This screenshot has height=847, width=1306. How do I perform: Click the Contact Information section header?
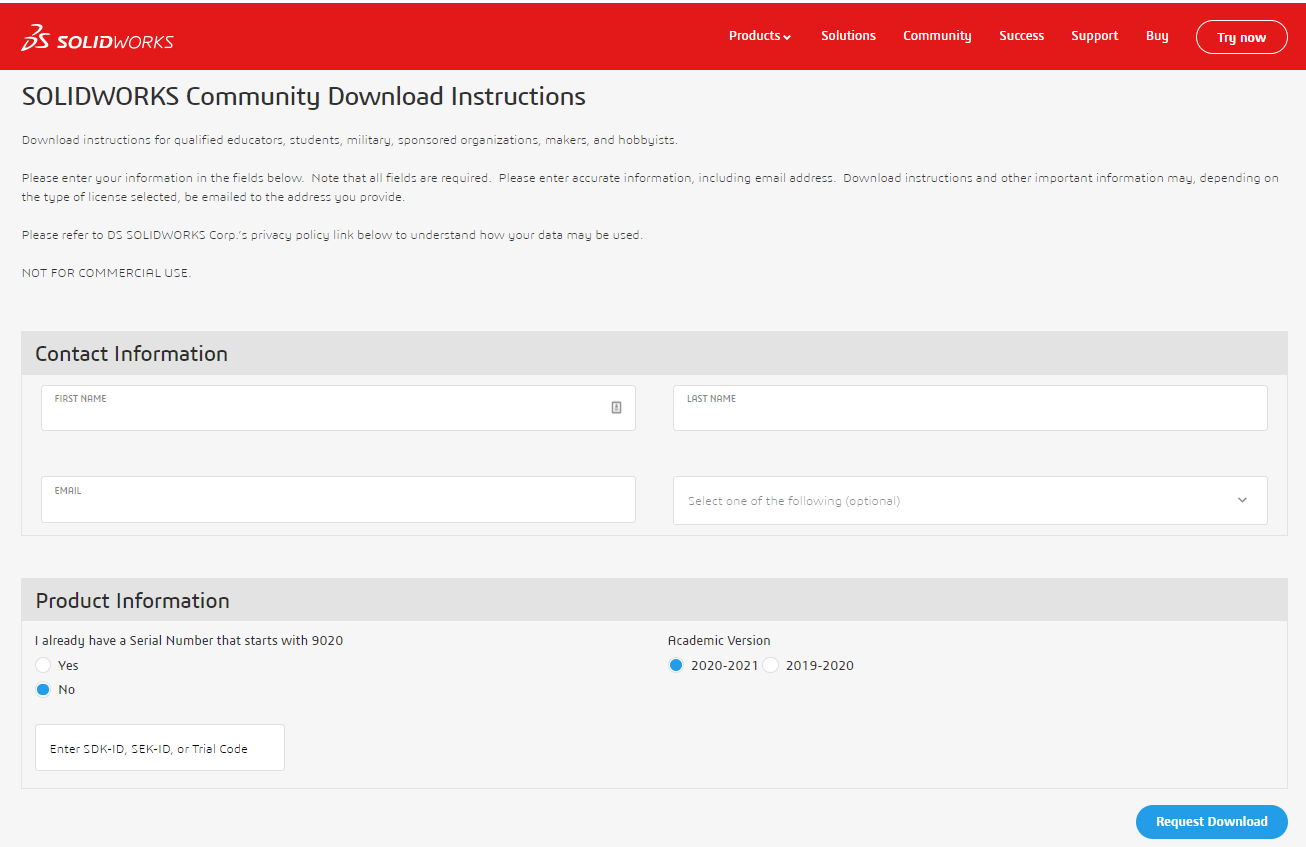tap(654, 354)
